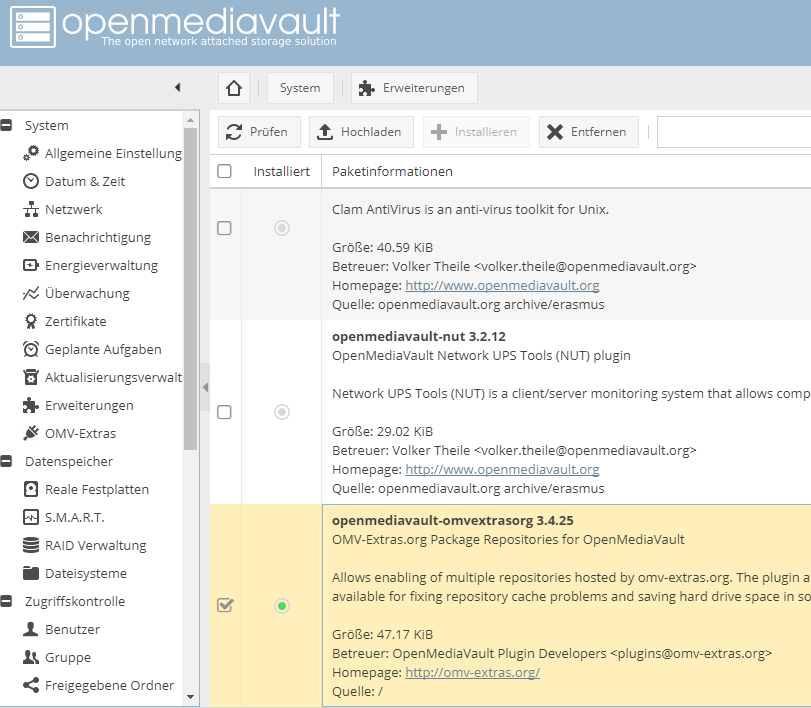The image size is (811, 708).
Task: Click the Prüfen button
Action: (259, 132)
